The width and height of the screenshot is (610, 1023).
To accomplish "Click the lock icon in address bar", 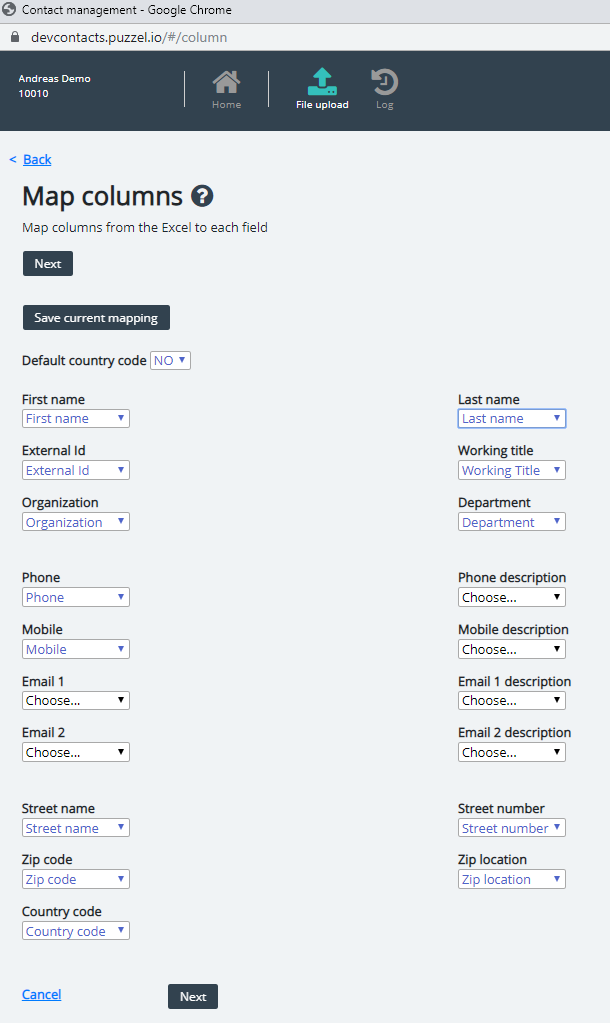I will click(x=15, y=37).
